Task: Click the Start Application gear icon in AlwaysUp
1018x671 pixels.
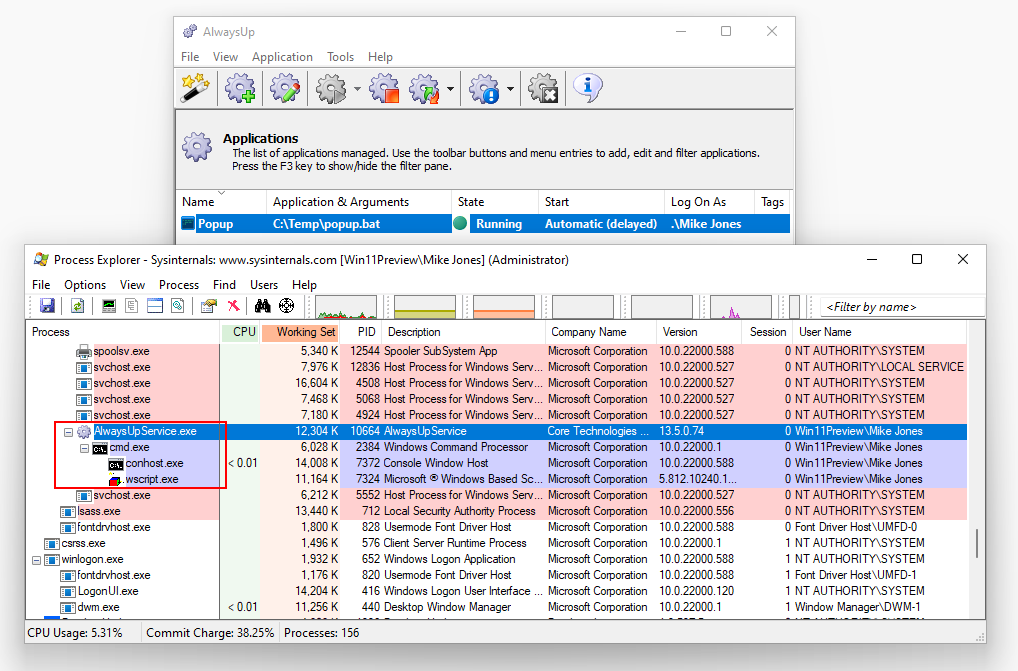Action: pos(331,88)
